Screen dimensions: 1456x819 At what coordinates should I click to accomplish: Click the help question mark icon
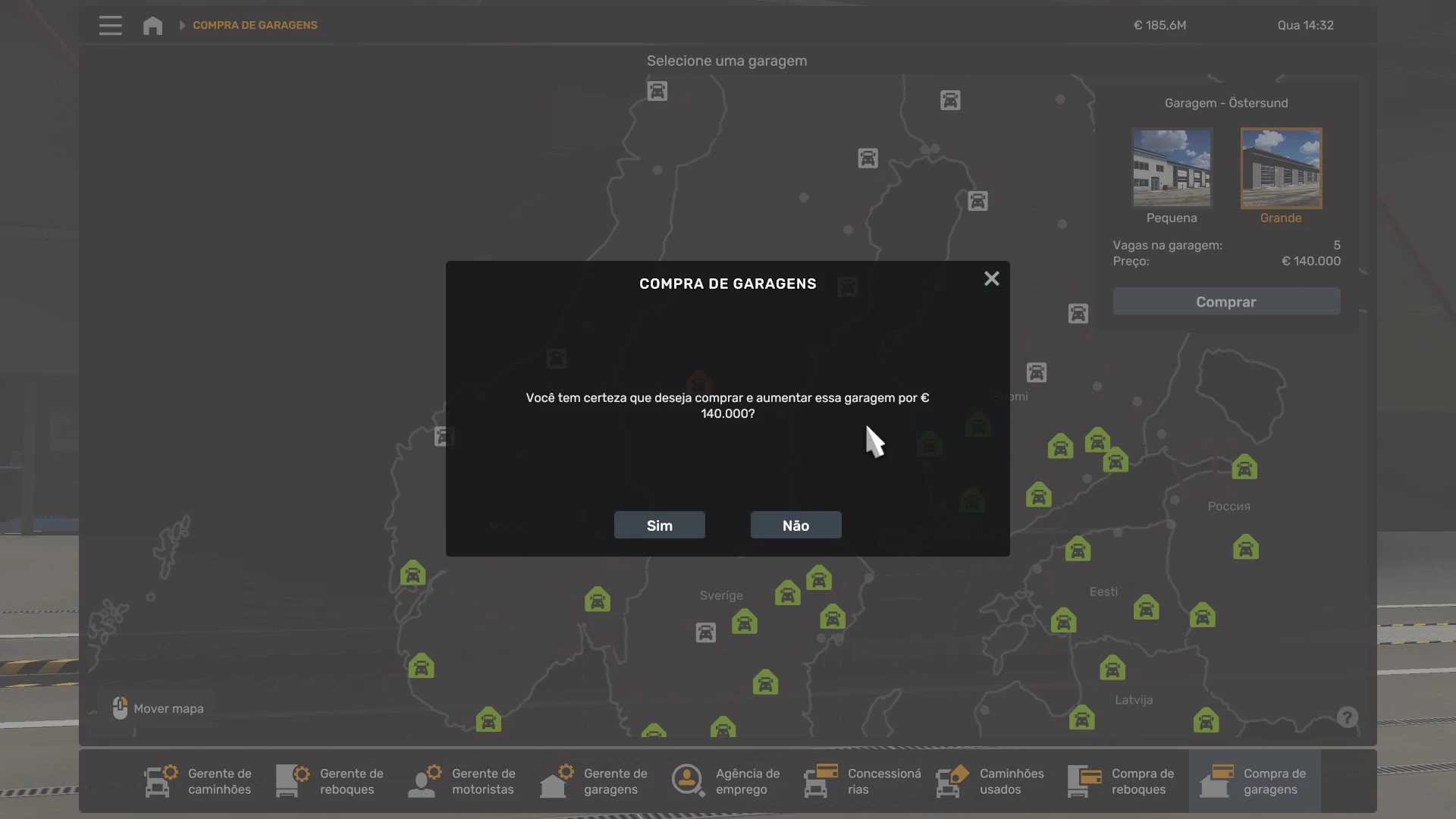[1347, 717]
